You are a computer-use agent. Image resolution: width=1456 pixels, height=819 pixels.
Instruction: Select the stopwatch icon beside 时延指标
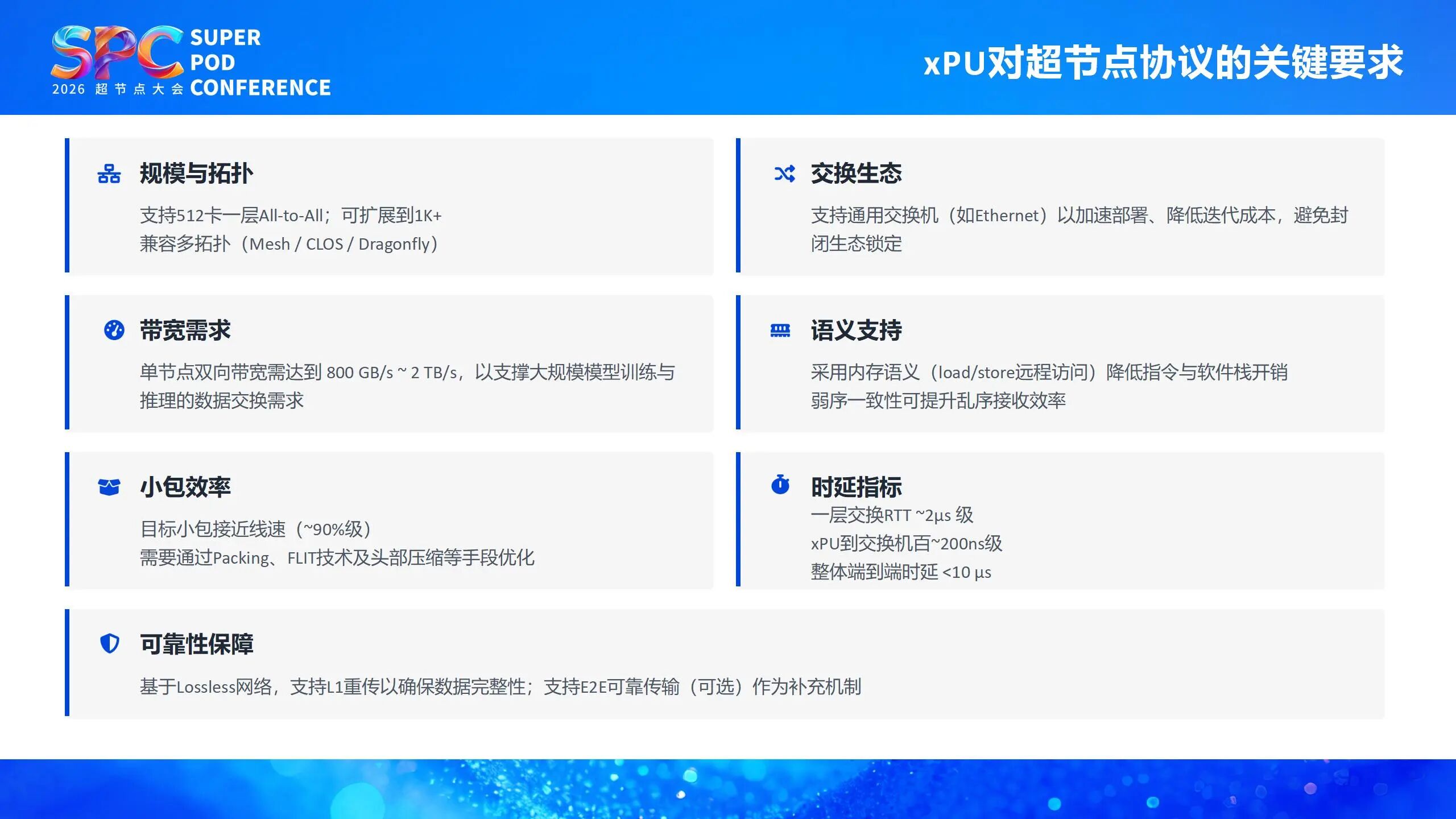(x=782, y=486)
